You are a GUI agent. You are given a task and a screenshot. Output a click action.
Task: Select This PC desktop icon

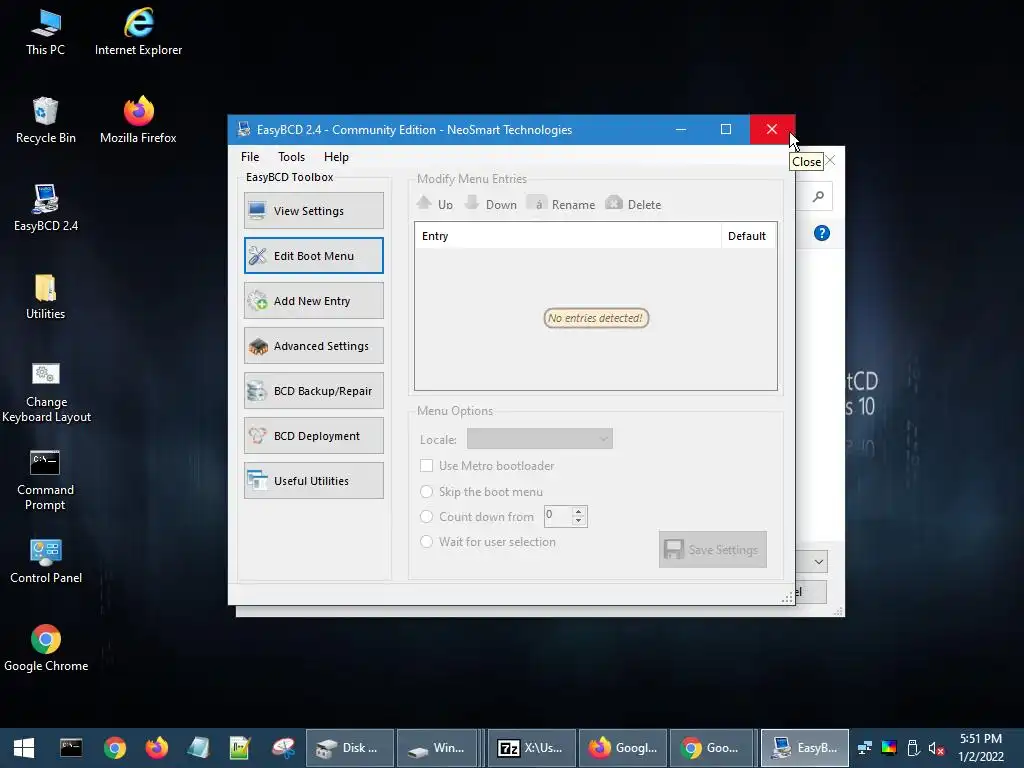click(46, 33)
